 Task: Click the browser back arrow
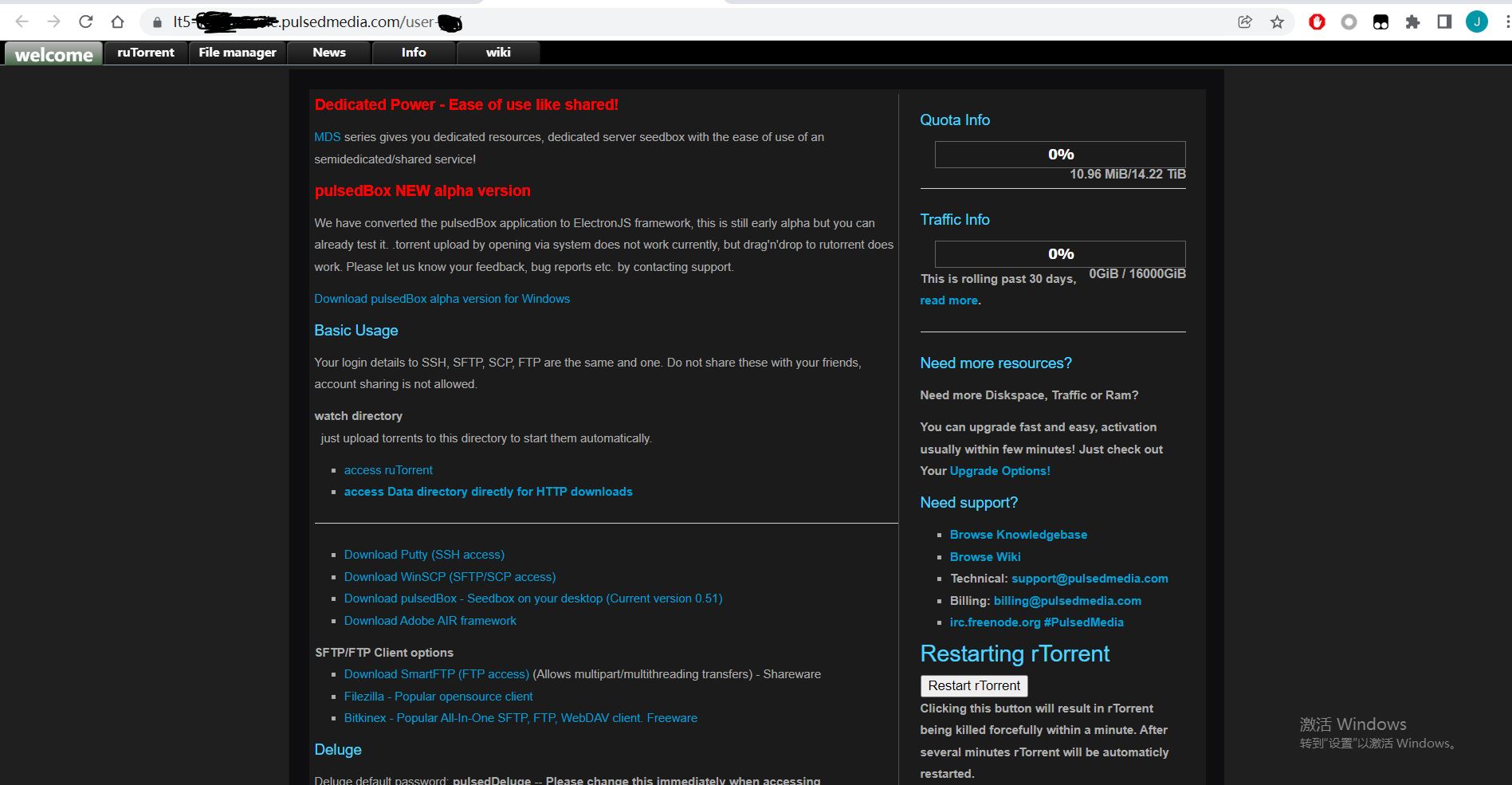22,22
